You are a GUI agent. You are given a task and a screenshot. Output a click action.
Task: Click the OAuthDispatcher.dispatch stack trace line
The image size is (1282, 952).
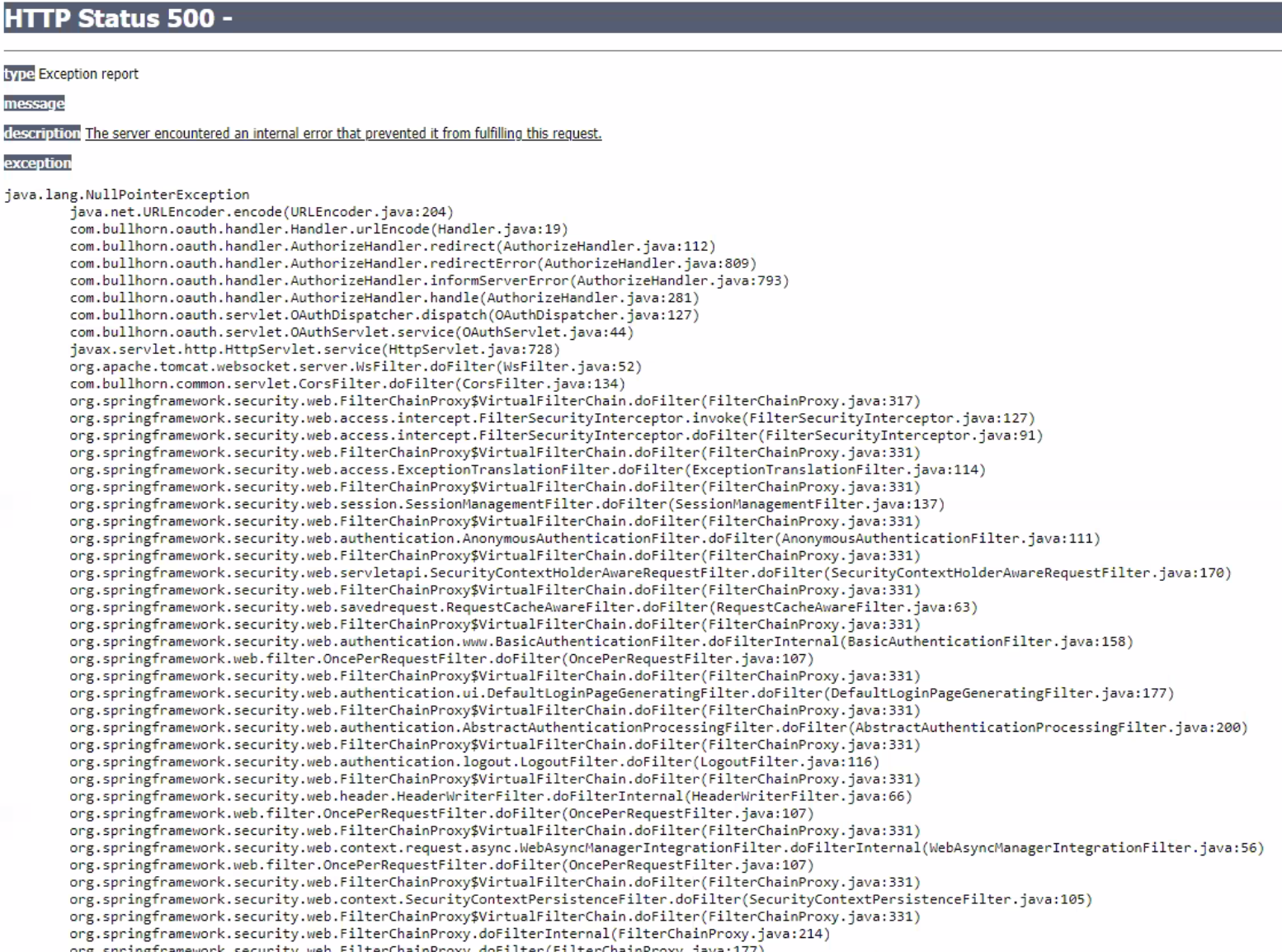384,315
